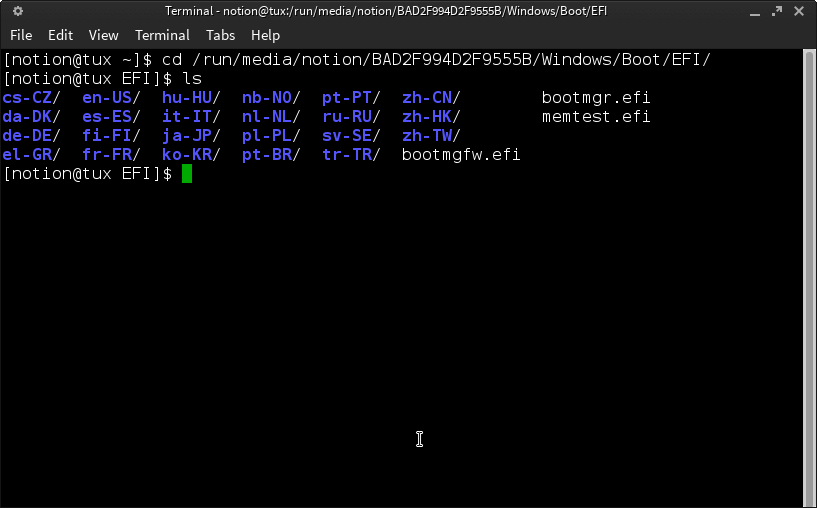
Task: Click the nl-NL directory name
Action: click(267, 117)
